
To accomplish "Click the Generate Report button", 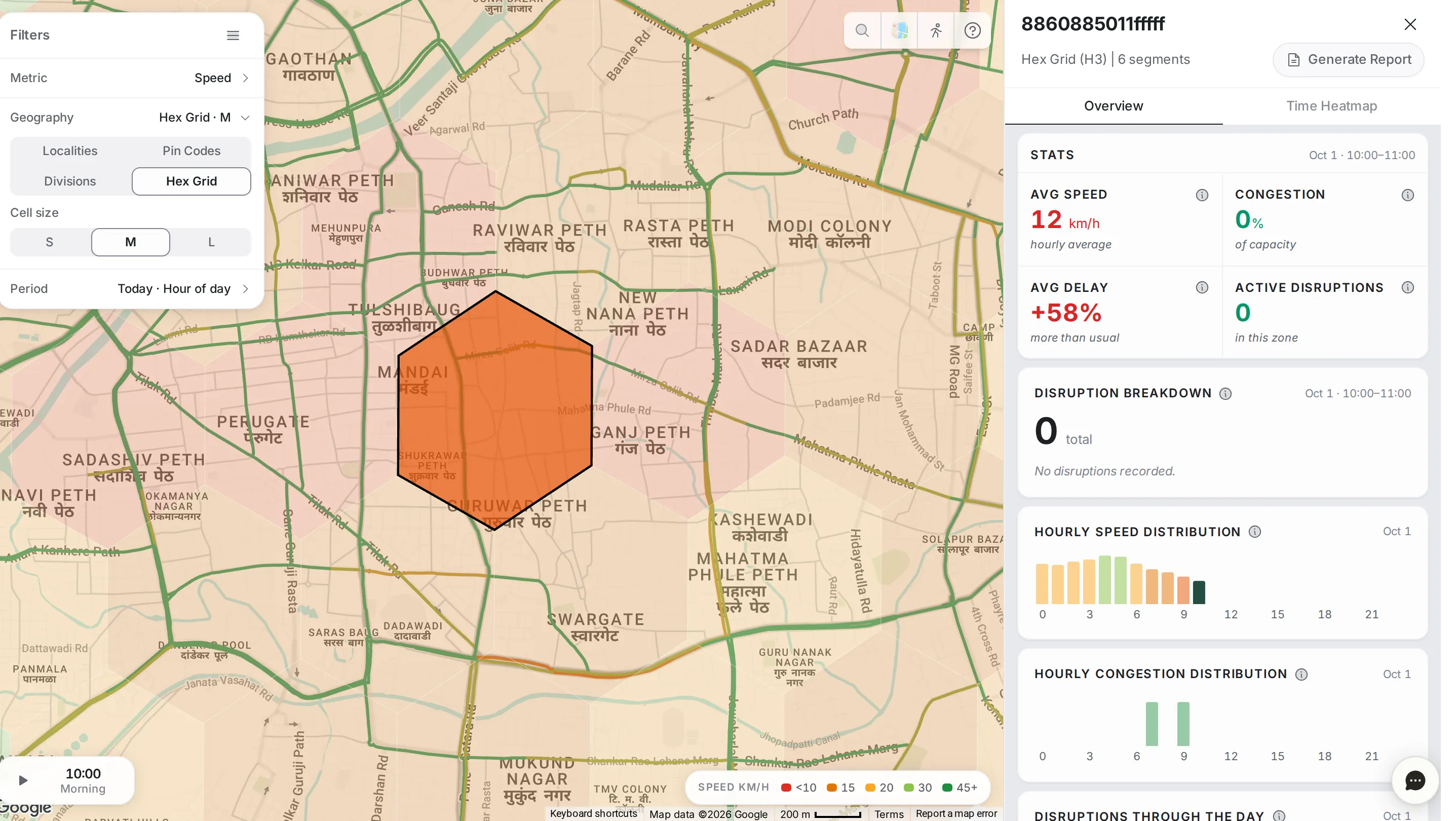I will [x=1348, y=59].
